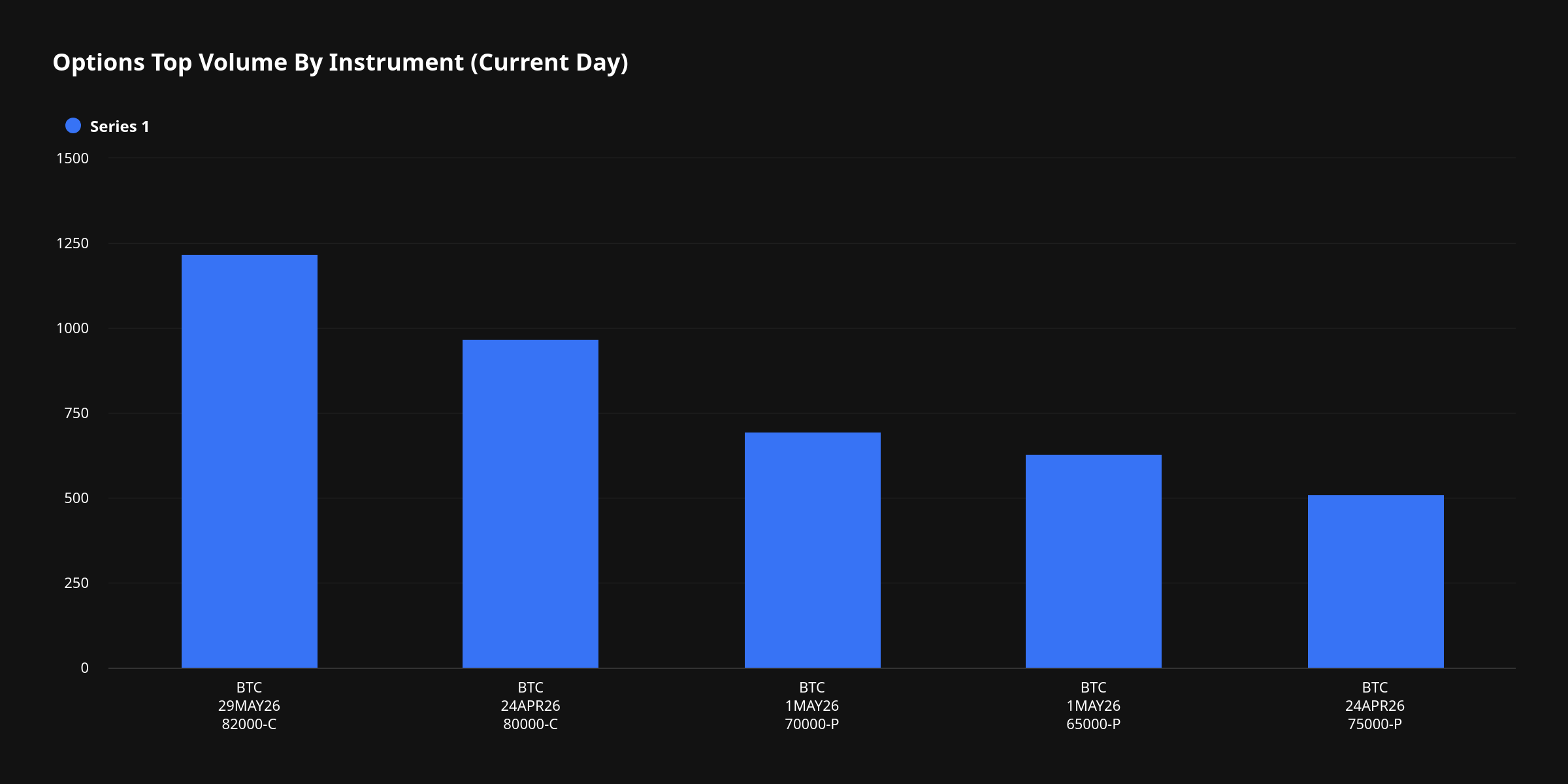Click the 0 y-axis label
This screenshot has width=1568, height=784.
(x=84, y=668)
